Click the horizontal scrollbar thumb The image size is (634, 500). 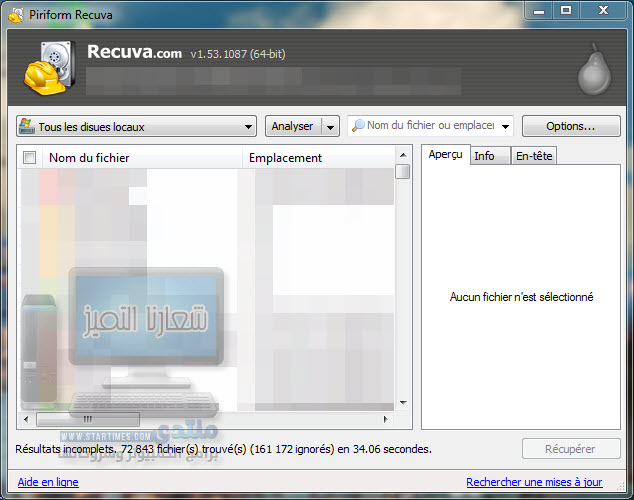tap(88, 419)
